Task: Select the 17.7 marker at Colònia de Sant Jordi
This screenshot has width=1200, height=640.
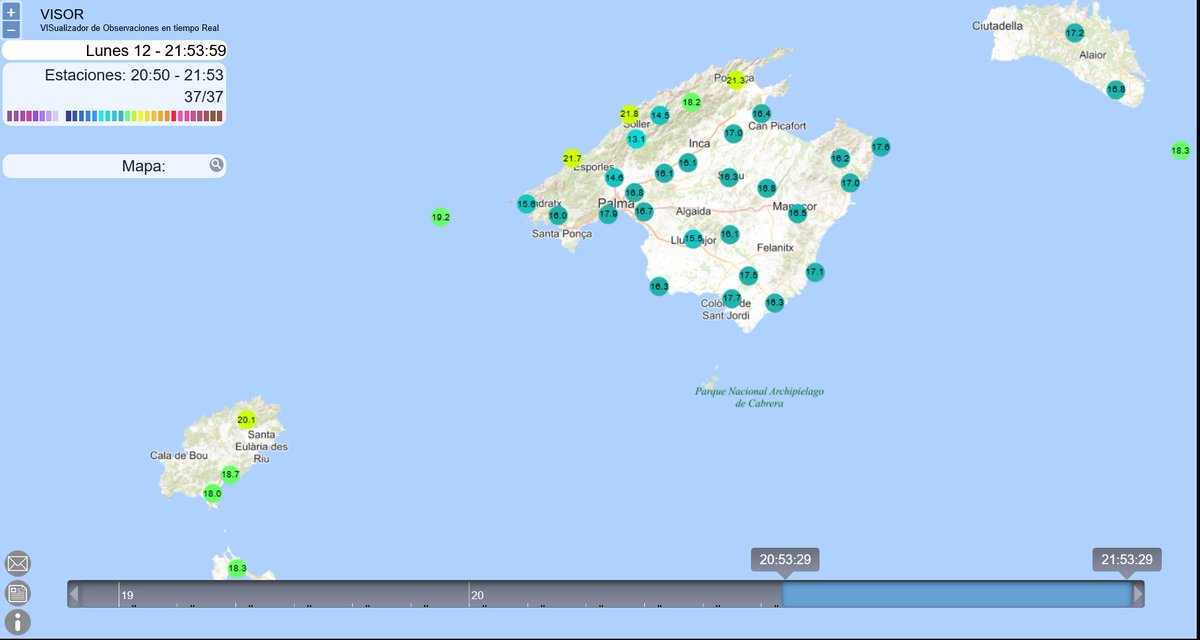Action: (x=732, y=298)
